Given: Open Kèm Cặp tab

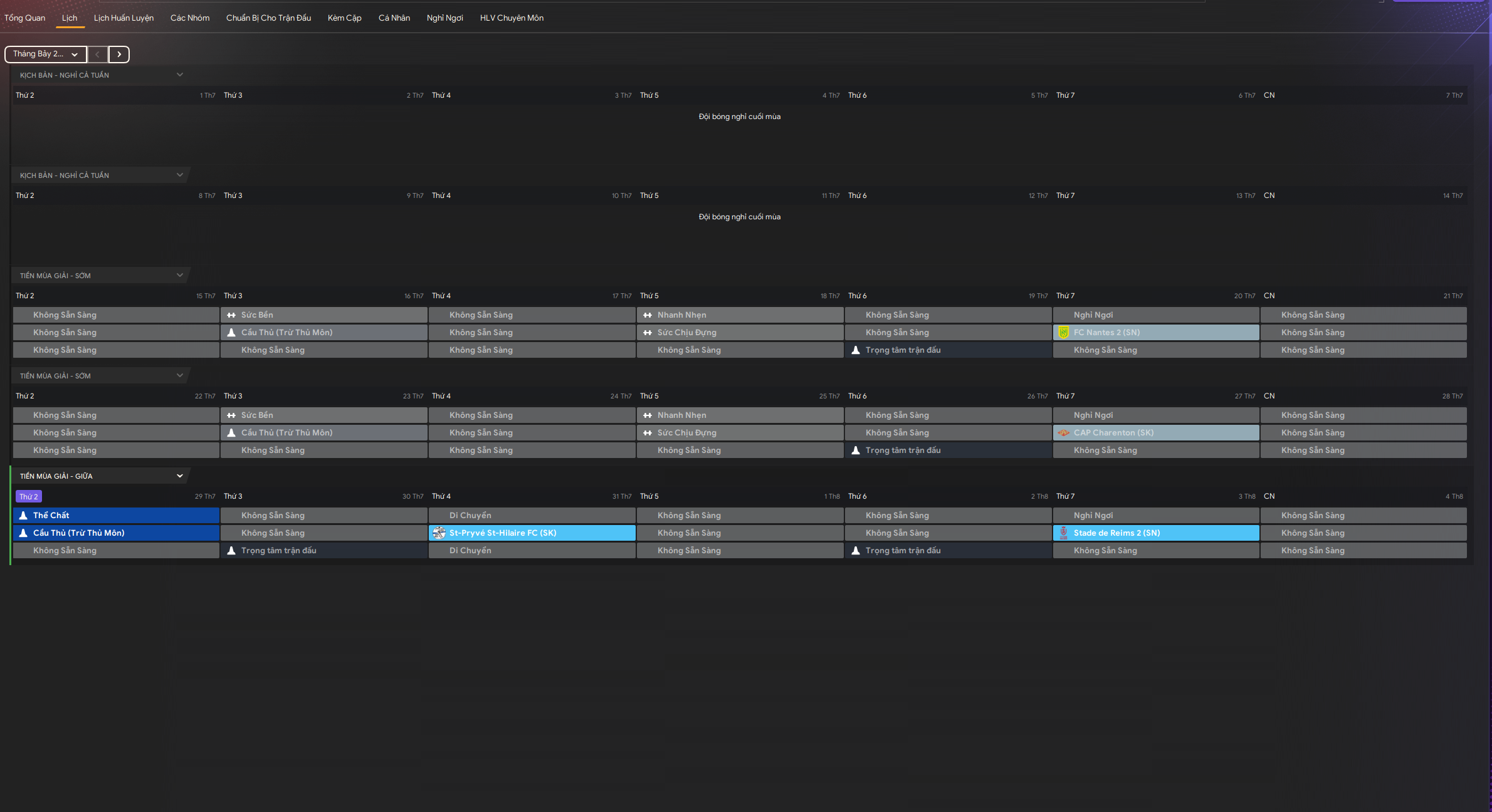Looking at the screenshot, I should (345, 18).
